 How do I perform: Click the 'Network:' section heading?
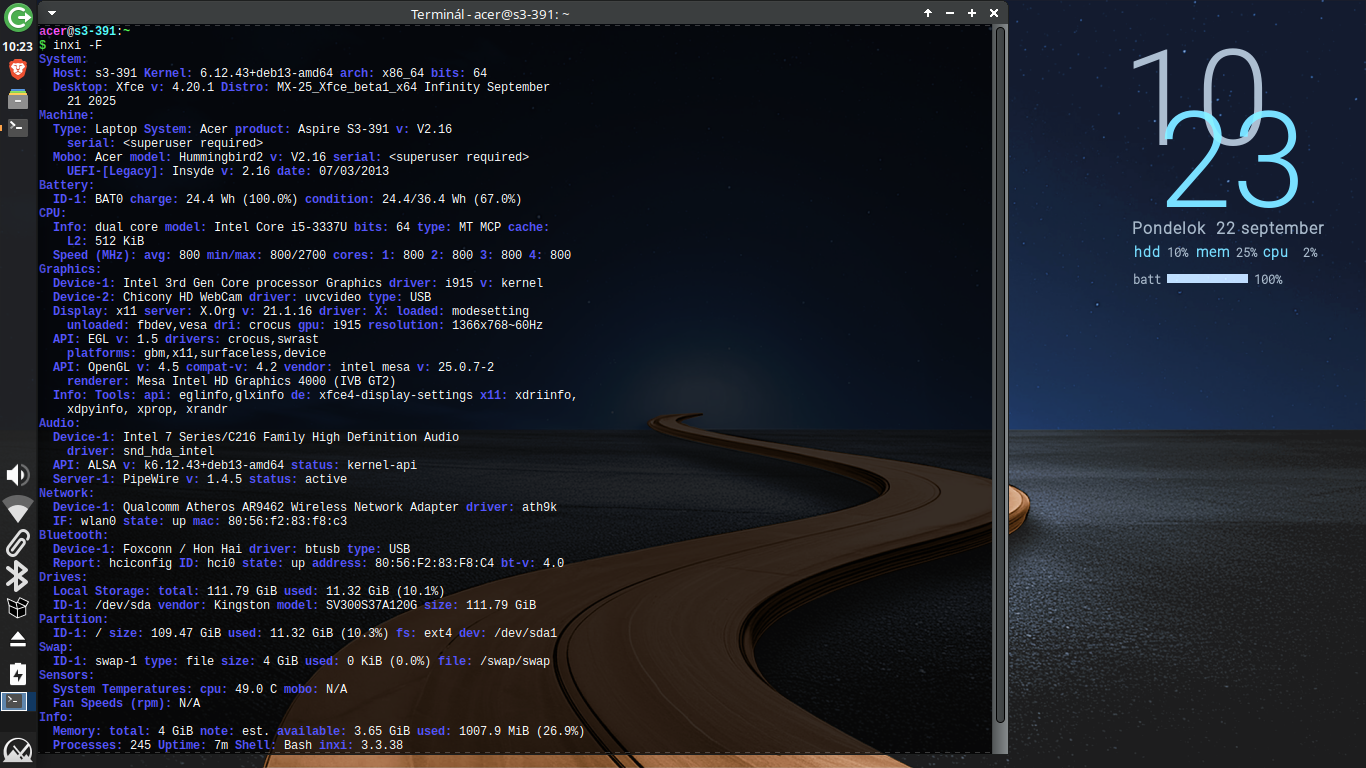(67, 493)
